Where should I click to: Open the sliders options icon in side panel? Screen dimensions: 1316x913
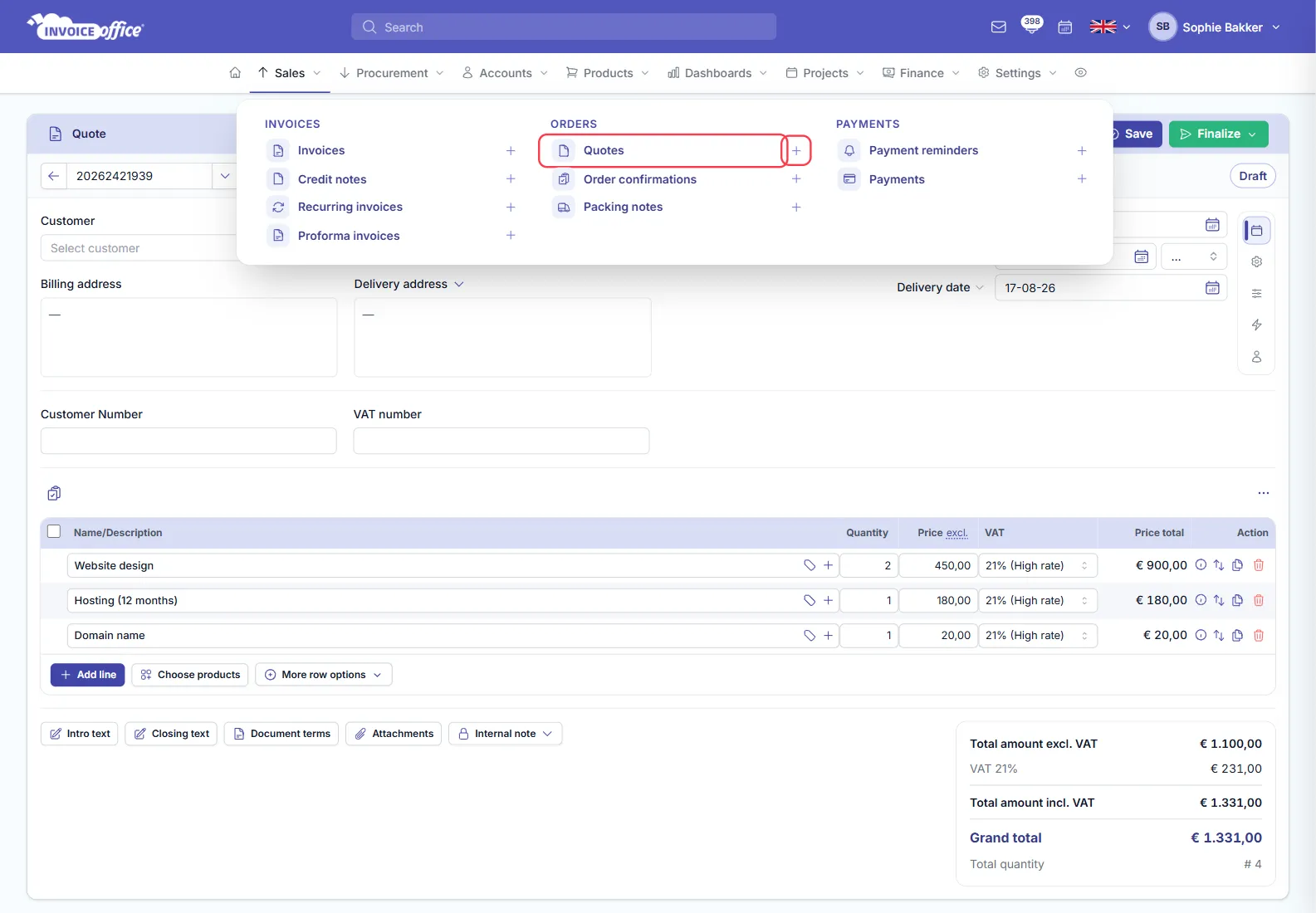[x=1256, y=294]
